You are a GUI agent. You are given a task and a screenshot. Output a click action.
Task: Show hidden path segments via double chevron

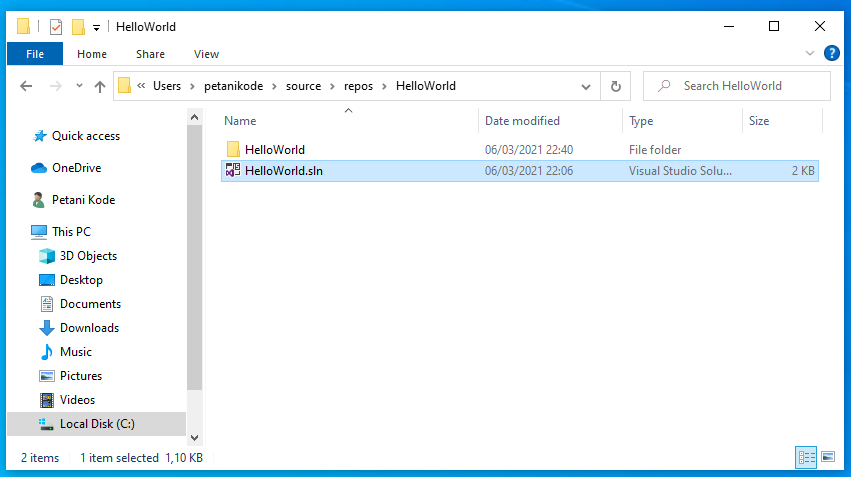(x=141, y=86)
